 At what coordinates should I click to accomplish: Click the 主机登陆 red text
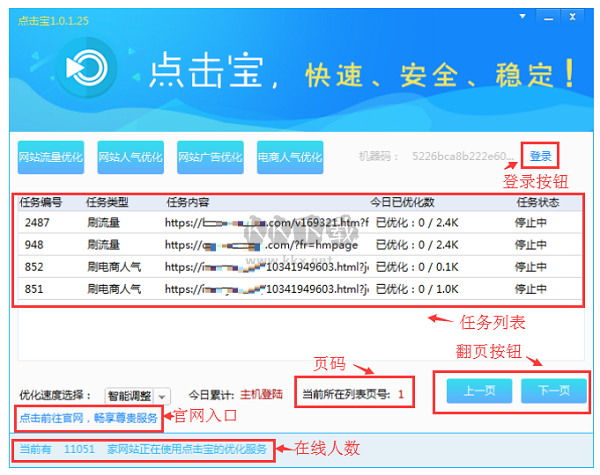click(261, 394)
